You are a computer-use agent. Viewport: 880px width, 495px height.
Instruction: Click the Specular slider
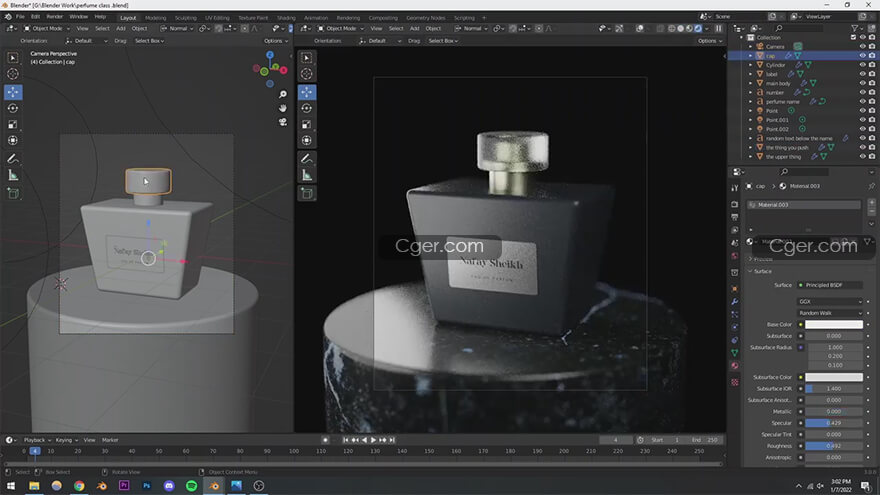coord(833,423)
